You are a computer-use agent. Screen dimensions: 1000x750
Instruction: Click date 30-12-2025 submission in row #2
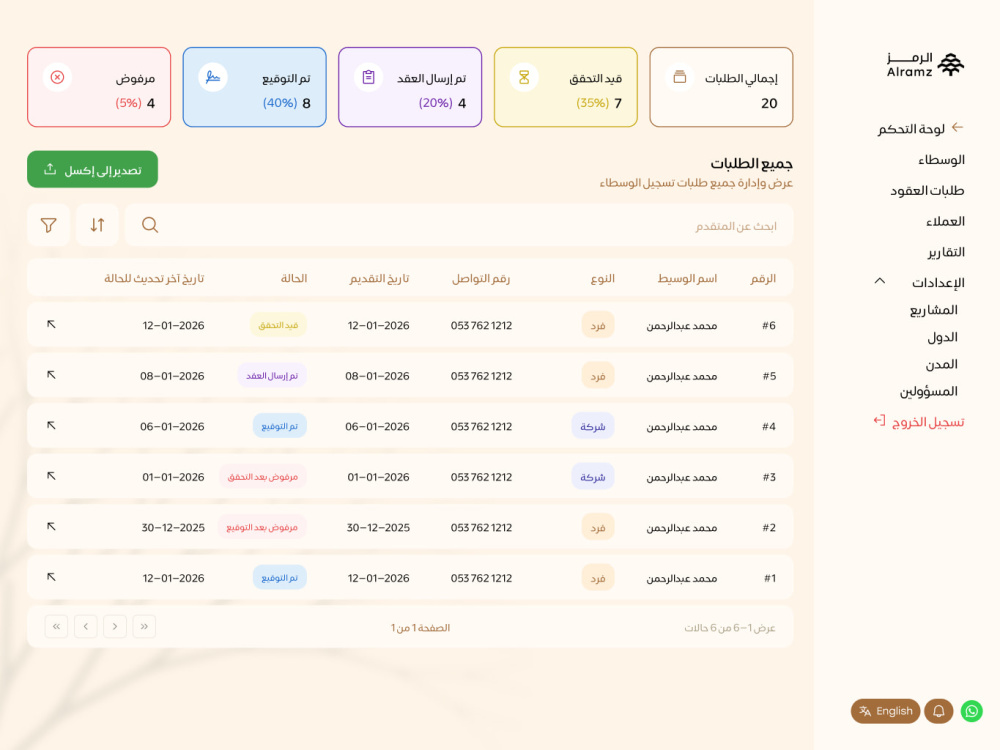(x=378, y=527)
